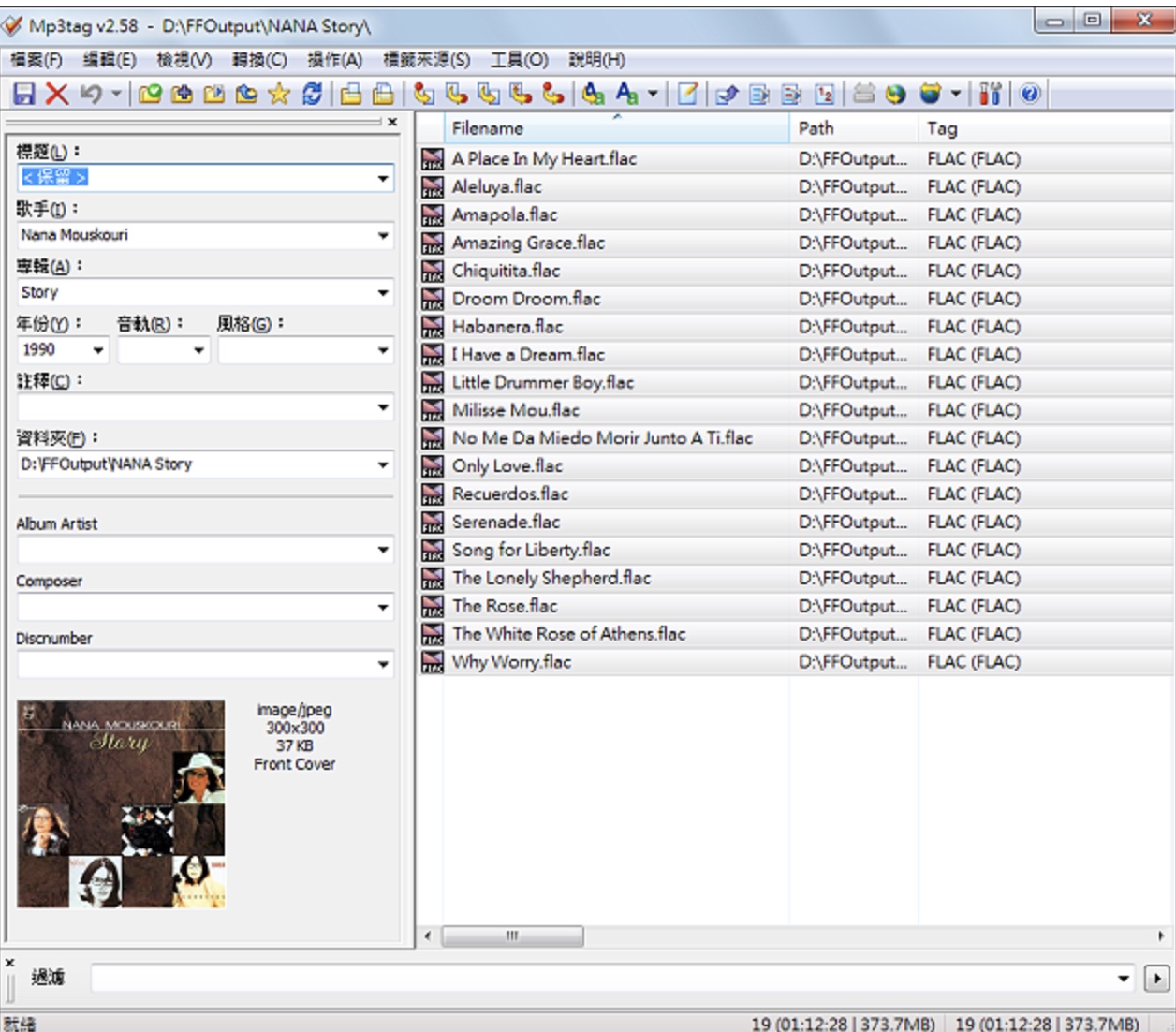Open Options with the tools icon
This screenshot has width=1176, height=1032.
990,94
